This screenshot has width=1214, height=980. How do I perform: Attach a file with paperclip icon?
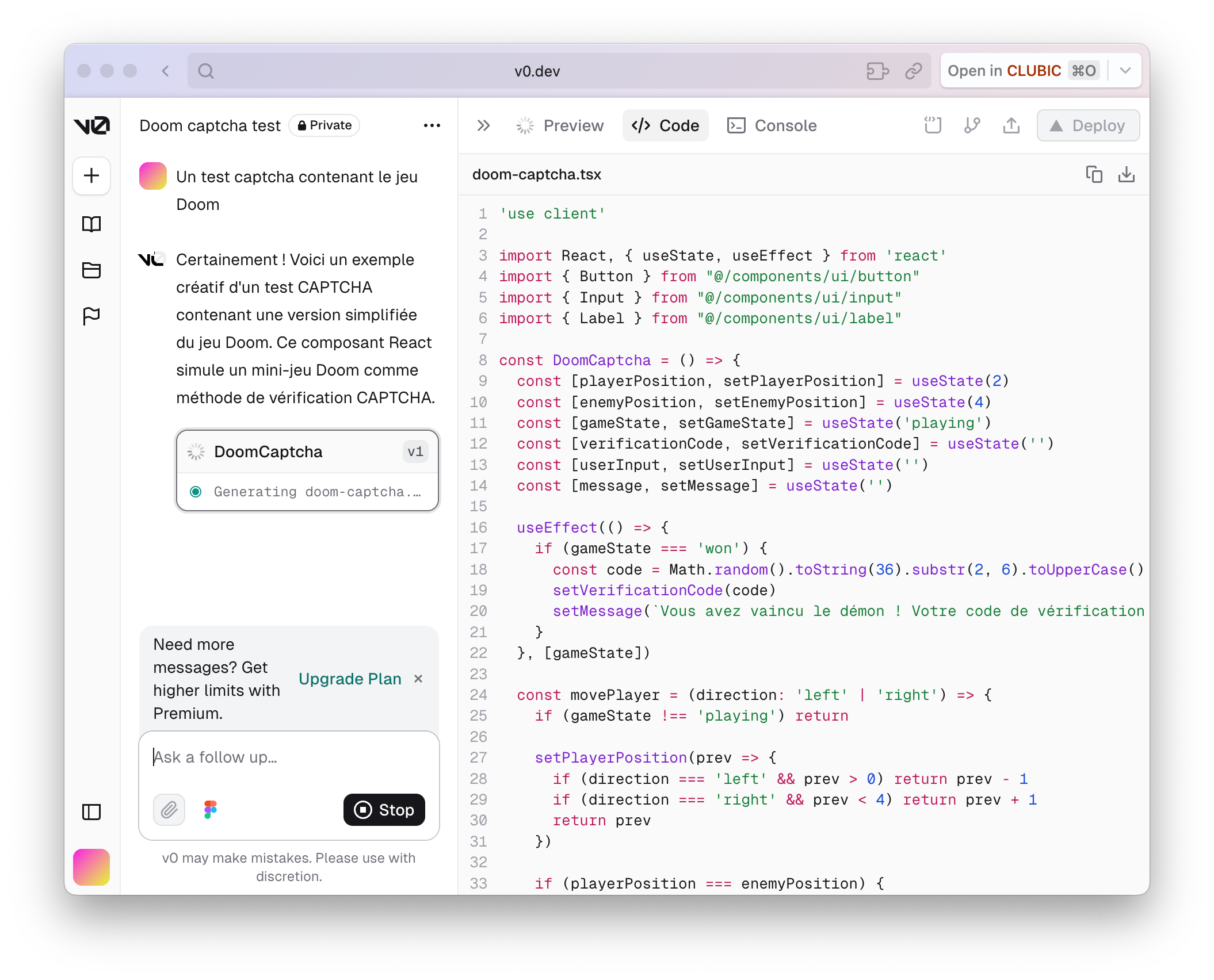(x=169, y=810)
